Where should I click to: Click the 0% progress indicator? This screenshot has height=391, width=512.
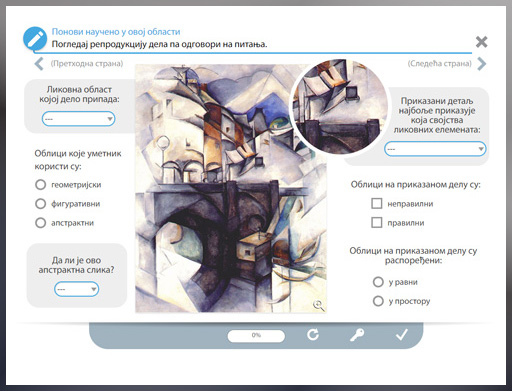pyautogui.click(x=256, y=335)
